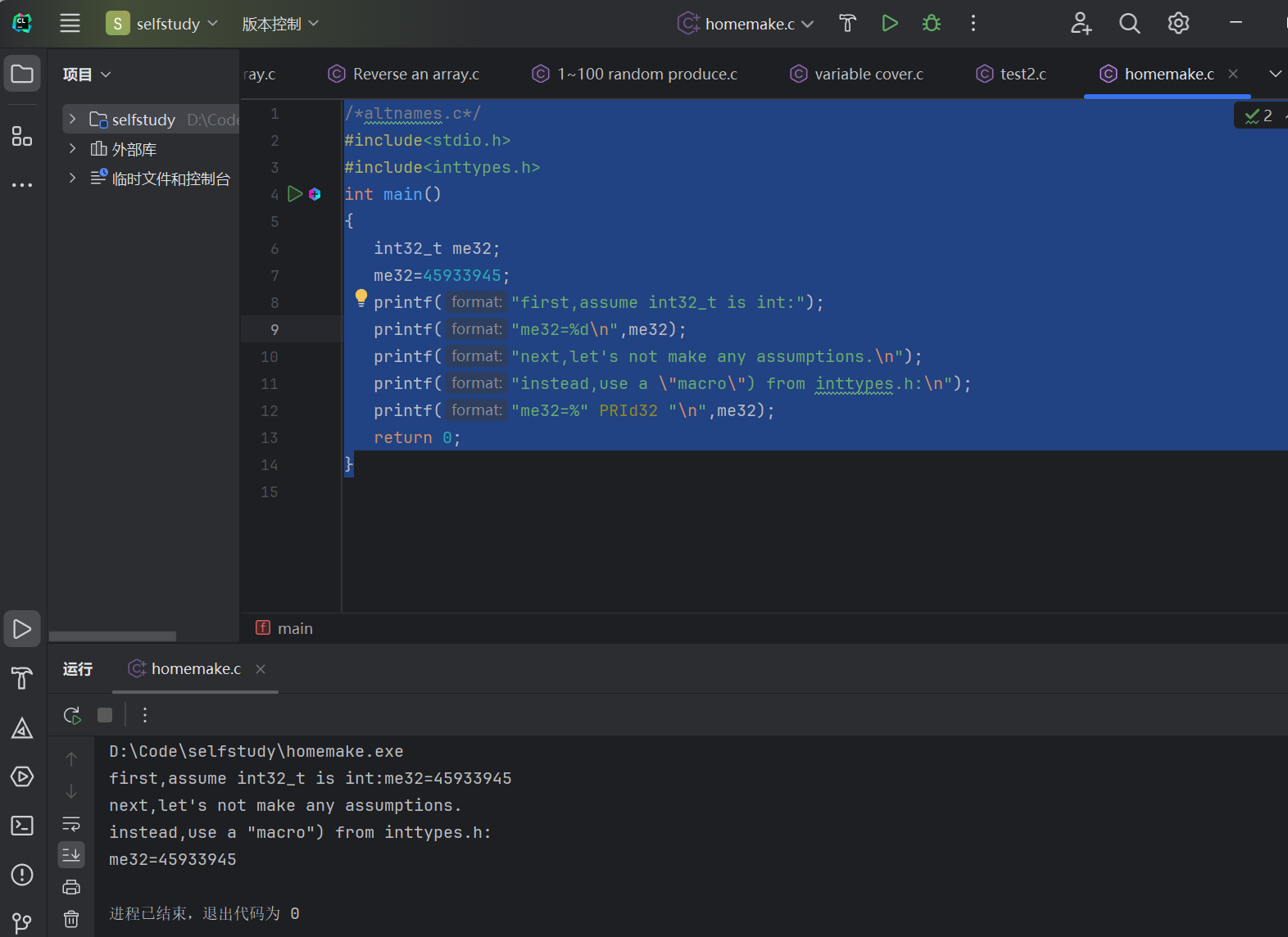Expand the selfstudy project tree node
This screenshot has width=1288, height=937.
coord(73,120)
